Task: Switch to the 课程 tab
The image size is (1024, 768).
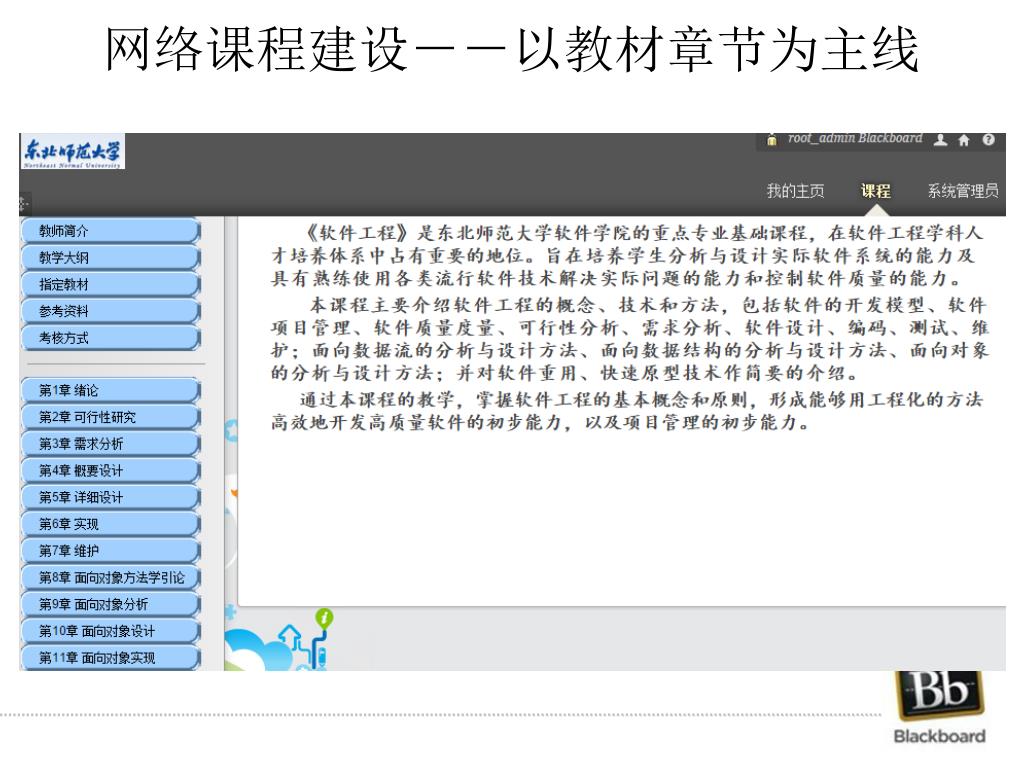Action: coord(875,191)
